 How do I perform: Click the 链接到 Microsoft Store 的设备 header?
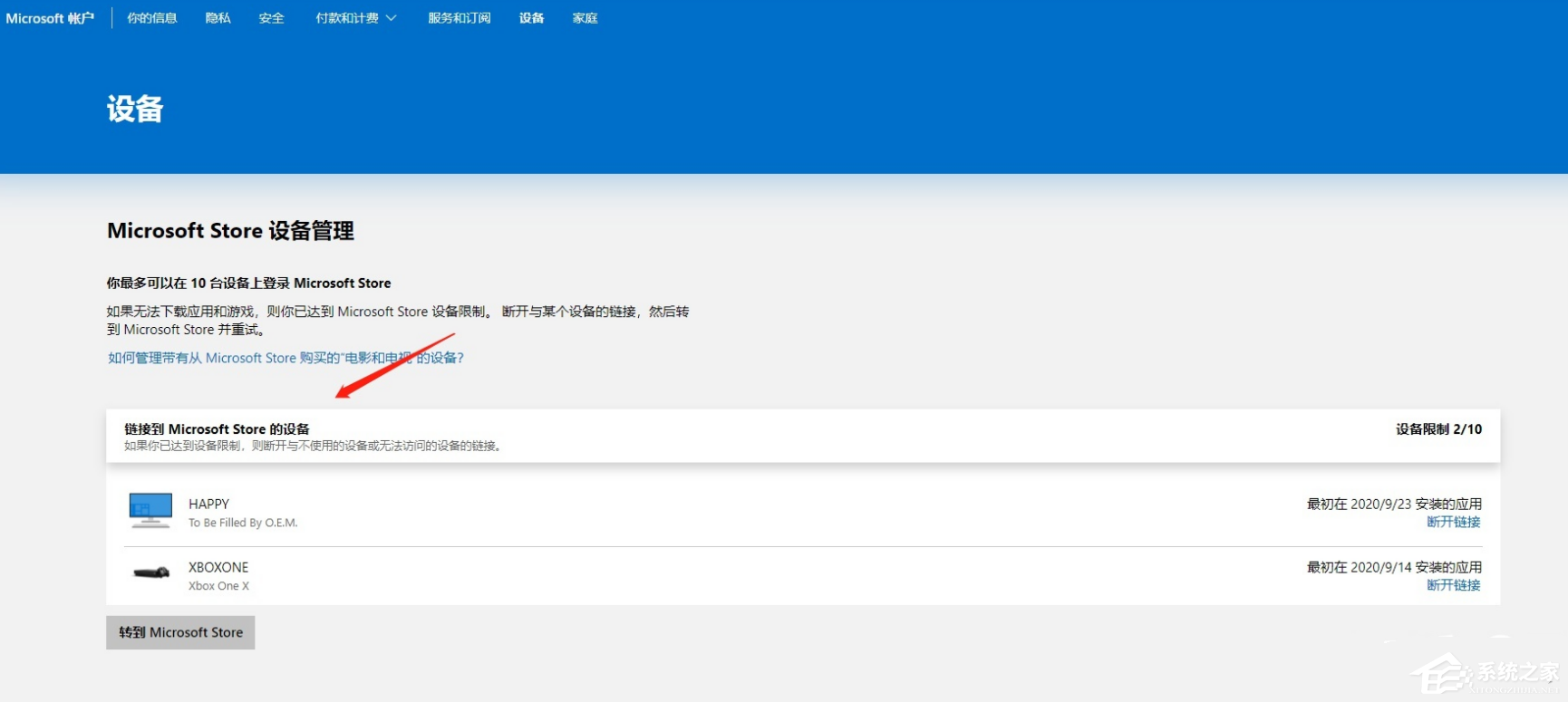[x=217, y=429]
